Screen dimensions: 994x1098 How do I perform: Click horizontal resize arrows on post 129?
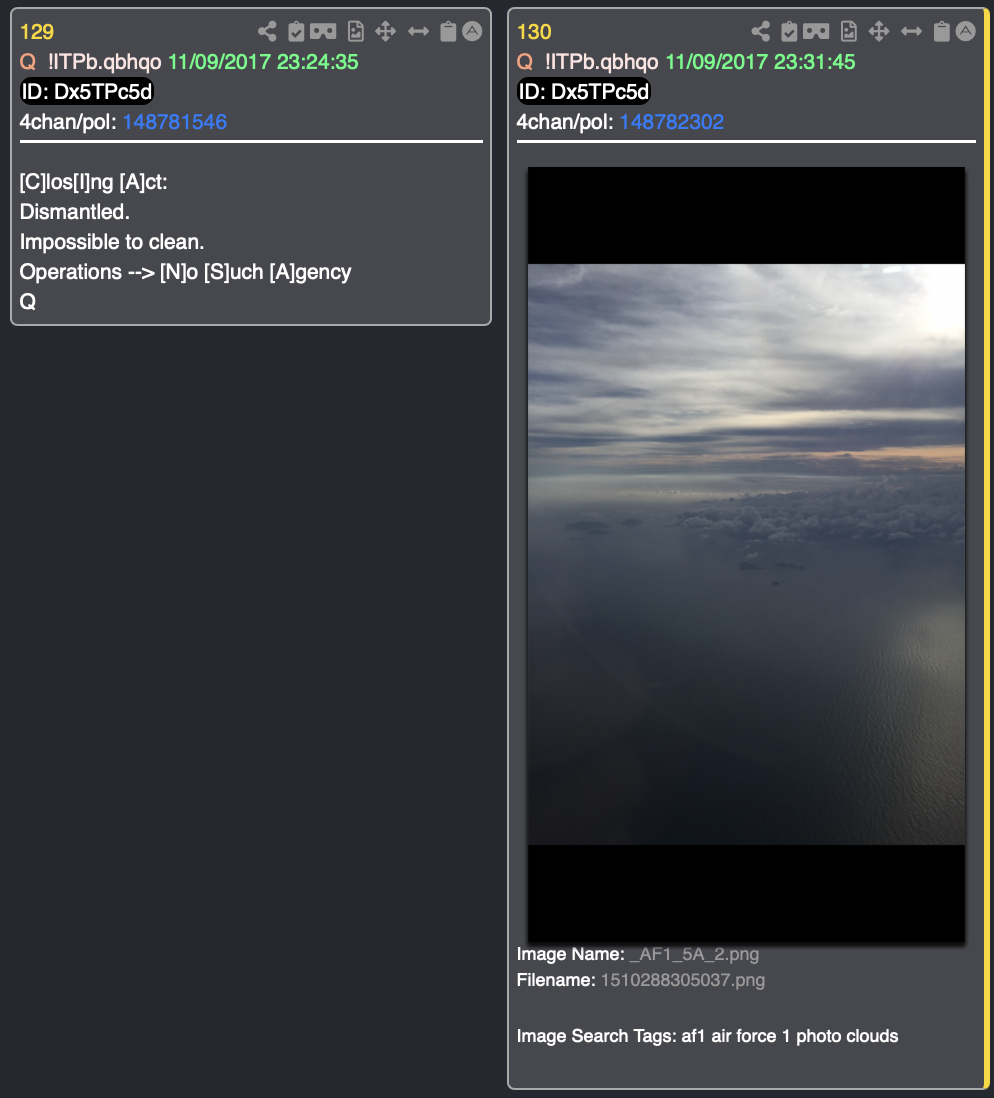pos(418,32)
